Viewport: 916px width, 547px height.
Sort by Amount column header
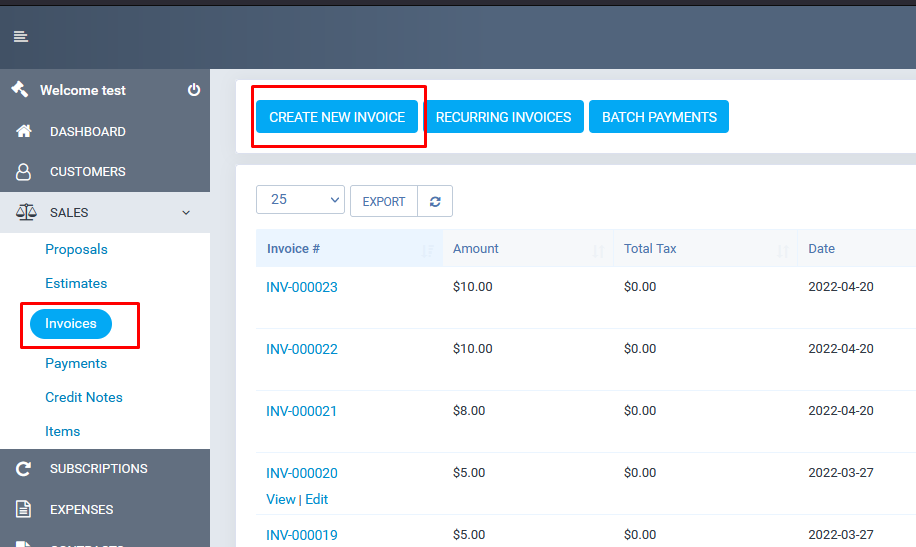coord(476,249)
